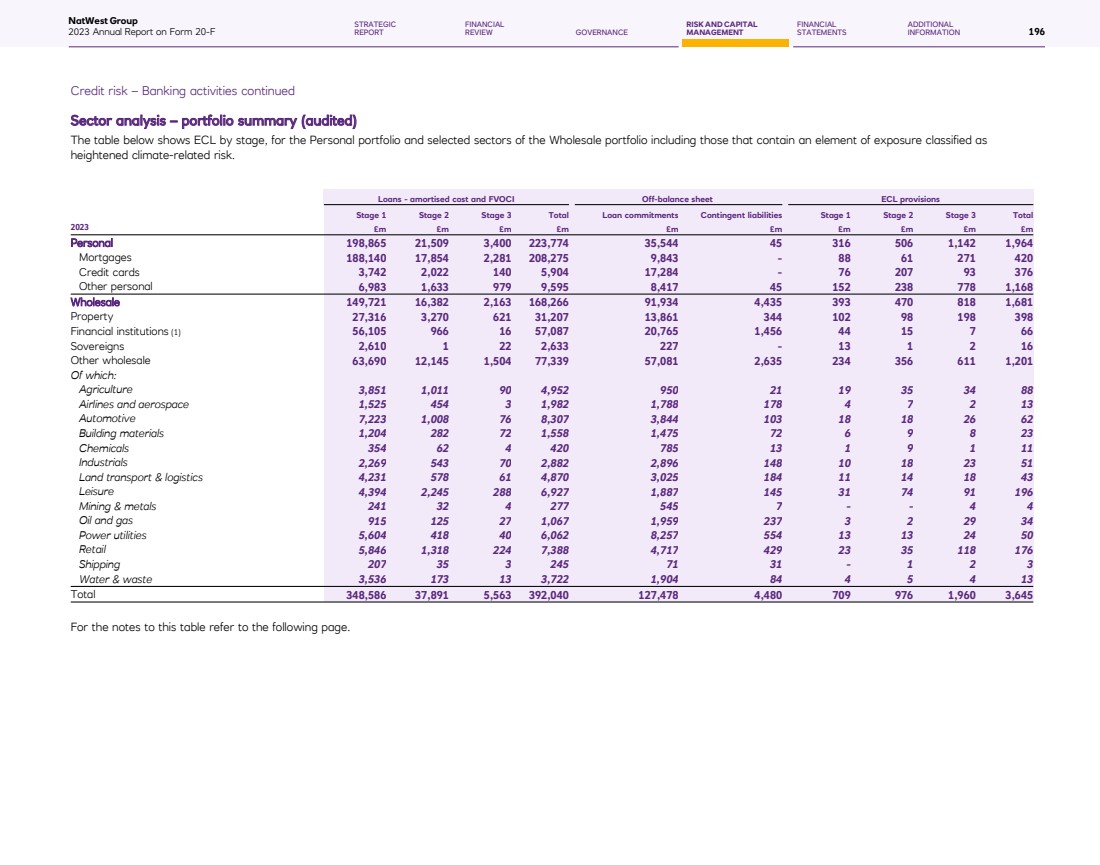
Task: Open the Strategic Report section tab
Action: click(x=375, y=28)
